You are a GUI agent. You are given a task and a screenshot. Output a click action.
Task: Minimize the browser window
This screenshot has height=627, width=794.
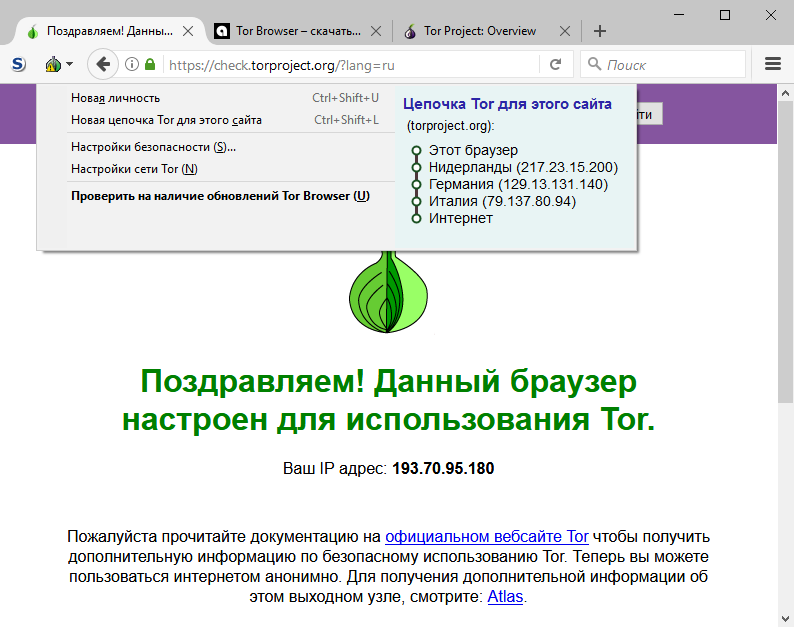tap(679, 15)
